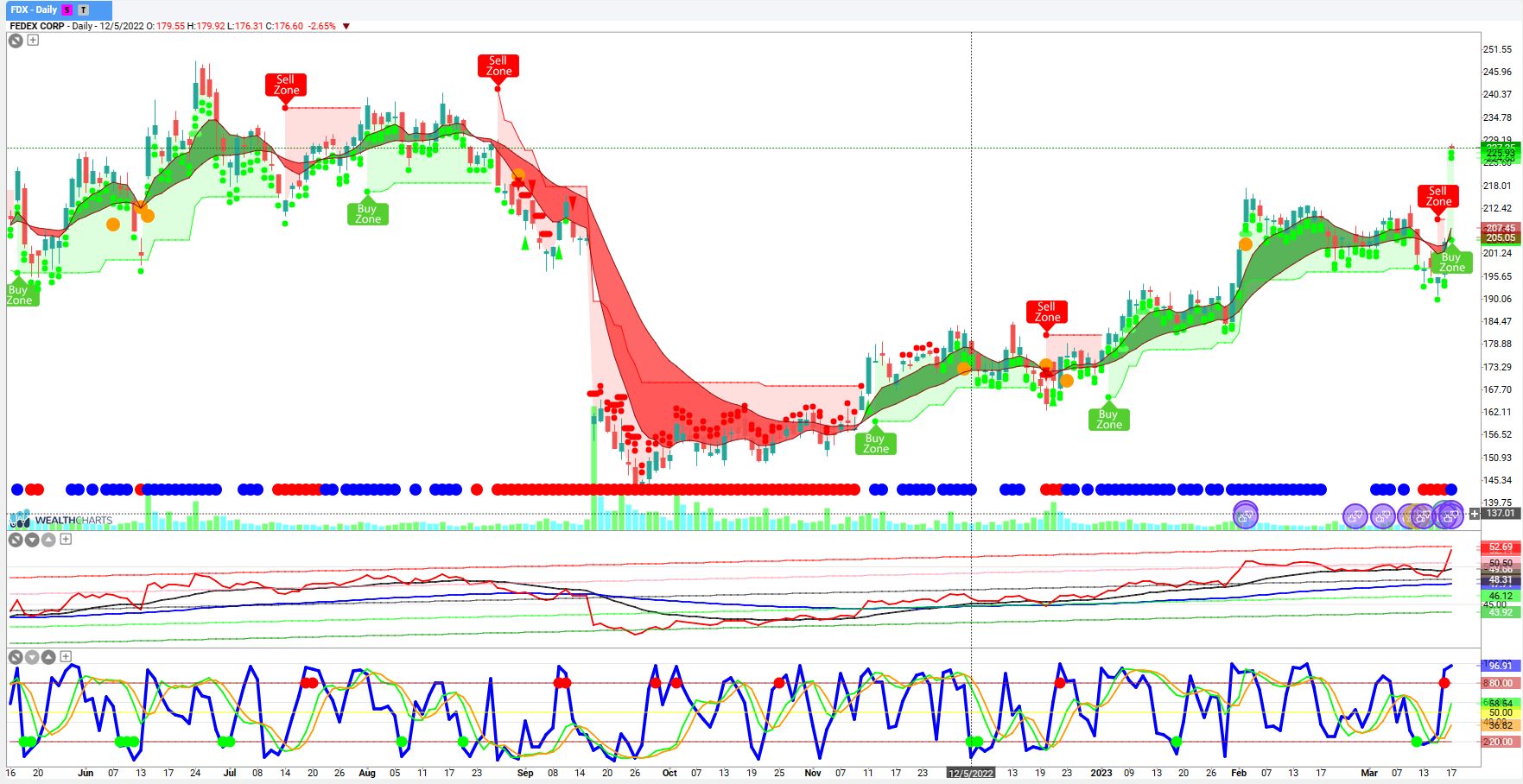Click the green 43.92 value tag on the indicator axis
Image resolution: width=1523 pixels, height=784 pixels.
[1501, 612]
